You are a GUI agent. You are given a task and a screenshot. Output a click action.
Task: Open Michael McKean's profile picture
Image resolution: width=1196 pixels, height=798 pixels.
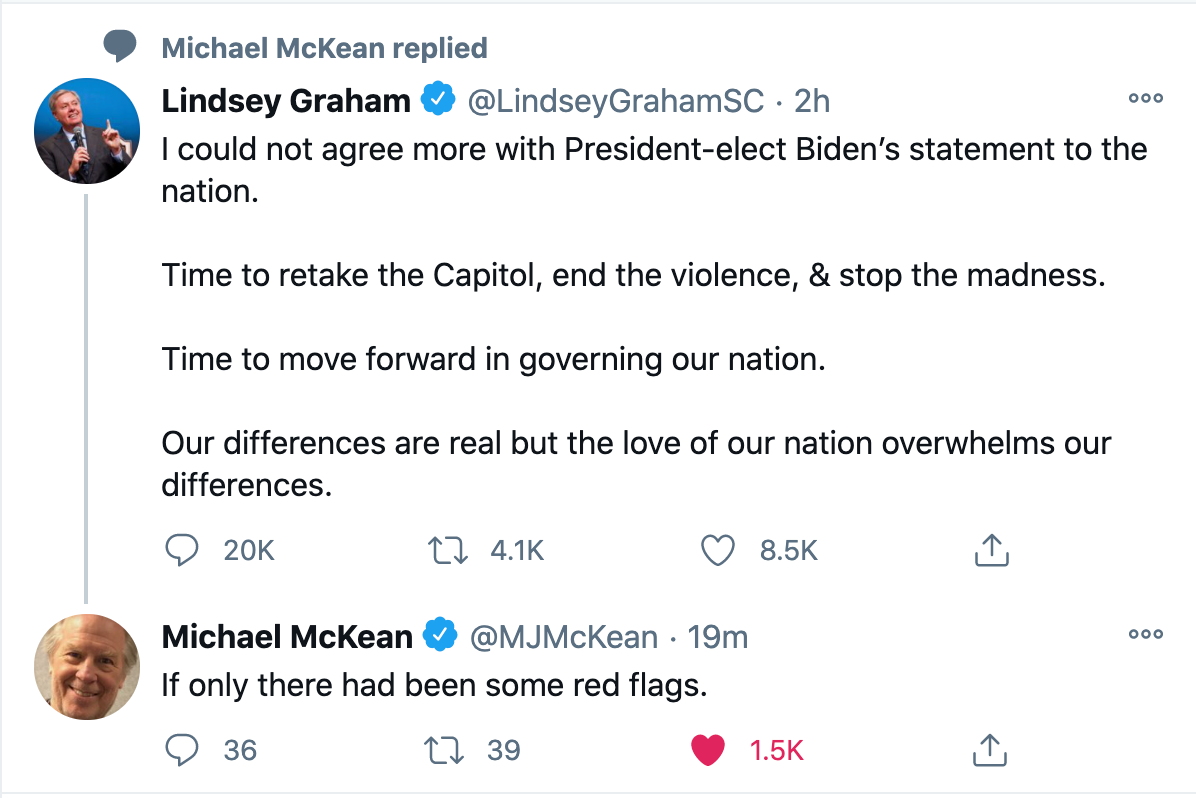tap(87, 667)
